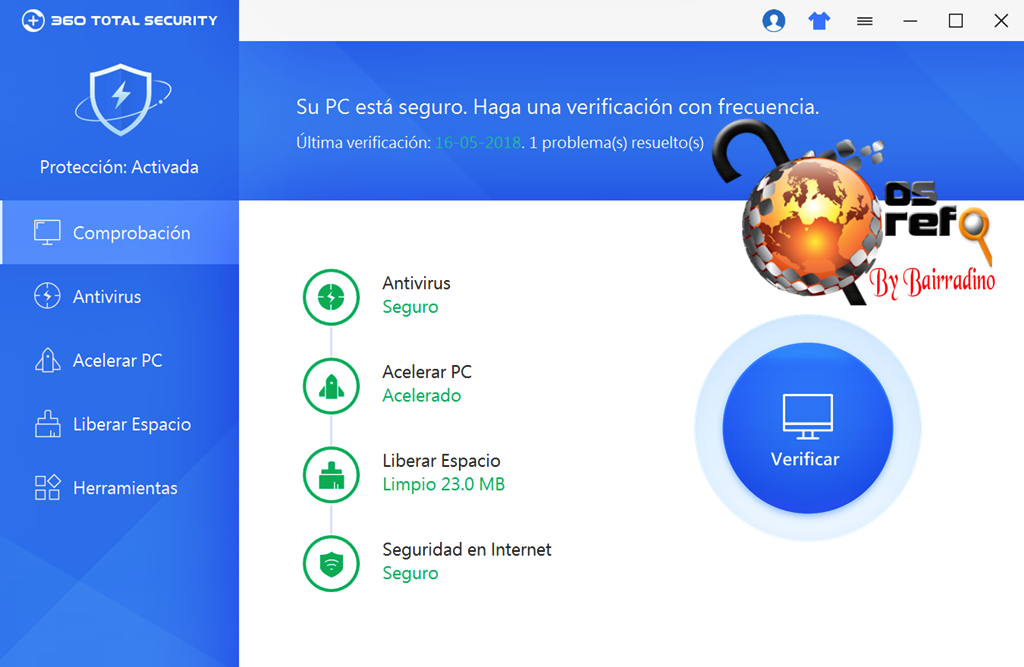This screenshot has width=1024, height=667.
Task: Select the Comprobación sidebar tab
Action: (120, 233)
